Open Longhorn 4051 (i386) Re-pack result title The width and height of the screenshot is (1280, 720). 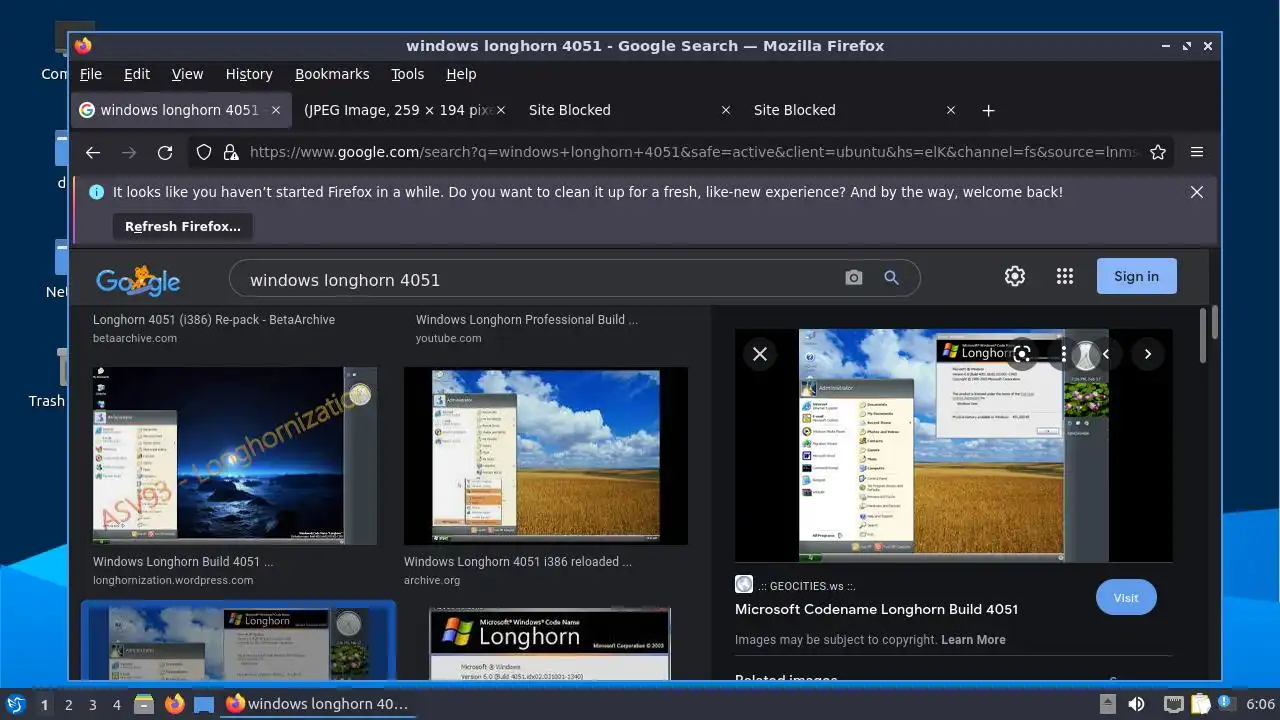(214, 320)
